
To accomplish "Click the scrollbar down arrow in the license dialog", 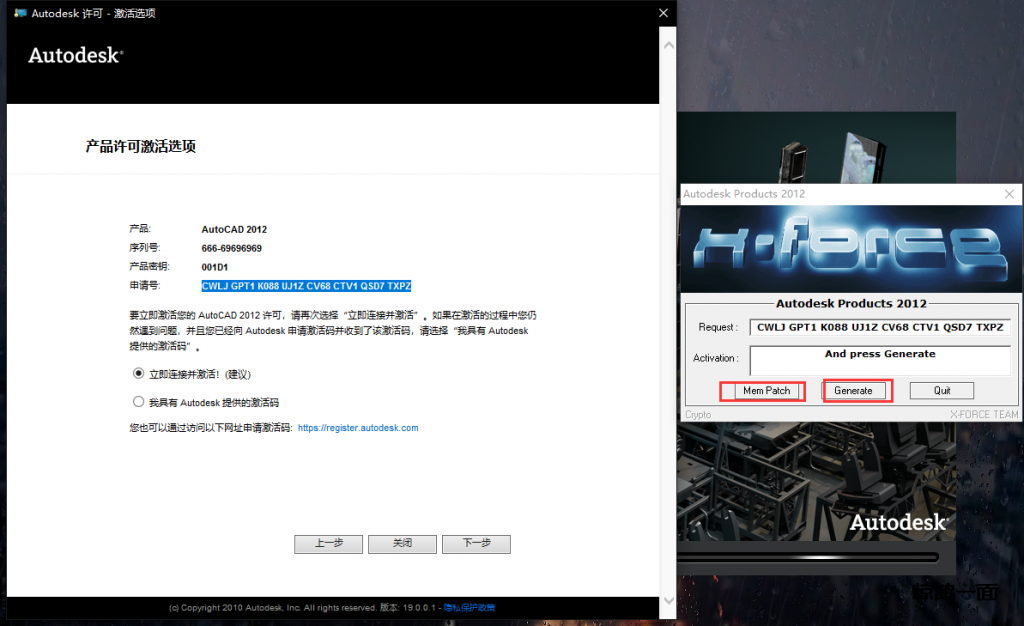I will [667, 599].
